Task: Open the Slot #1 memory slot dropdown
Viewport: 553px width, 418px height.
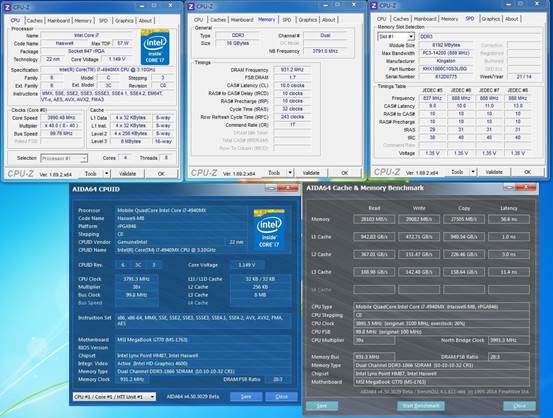Action: pyautogui.click(x=396, y=36)
